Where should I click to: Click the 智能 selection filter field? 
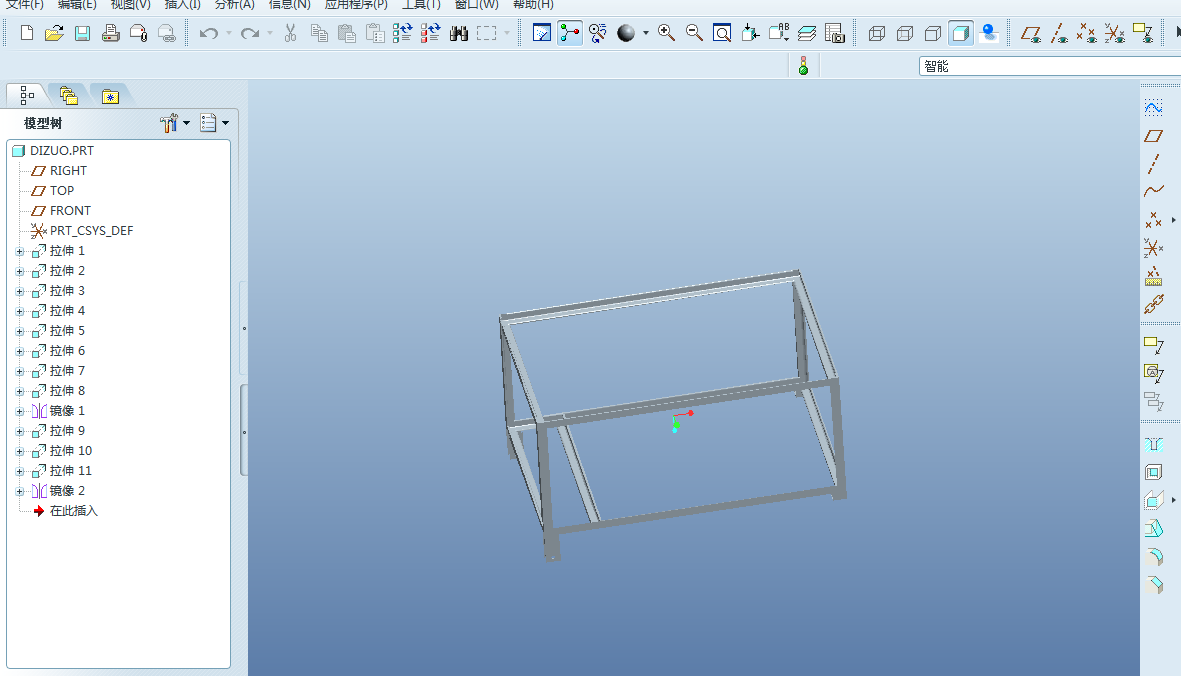(x=1049, y=66)
